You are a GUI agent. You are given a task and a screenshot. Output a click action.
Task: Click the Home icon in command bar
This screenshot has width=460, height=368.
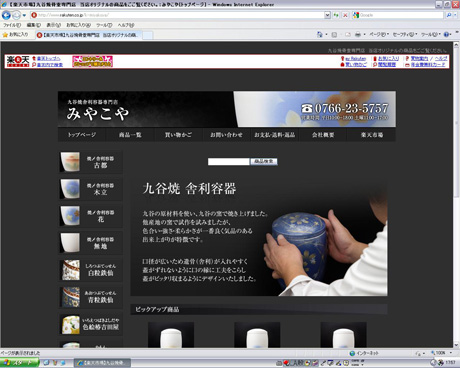click(x=320, y=34)
